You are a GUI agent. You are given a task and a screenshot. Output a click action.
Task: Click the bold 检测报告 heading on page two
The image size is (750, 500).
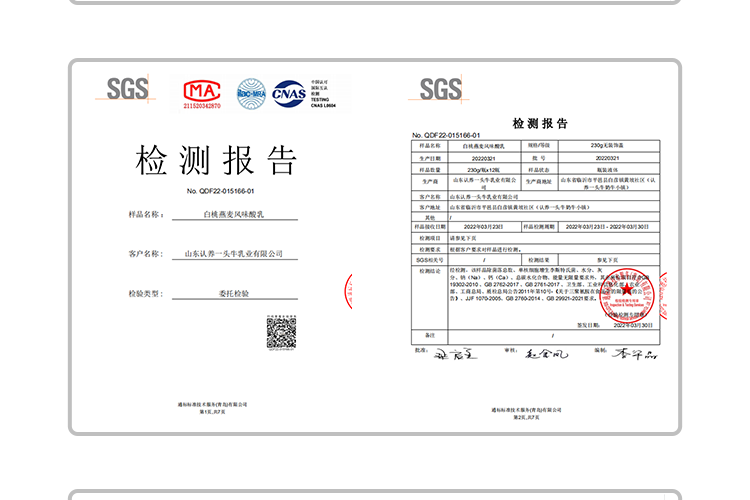540,123
